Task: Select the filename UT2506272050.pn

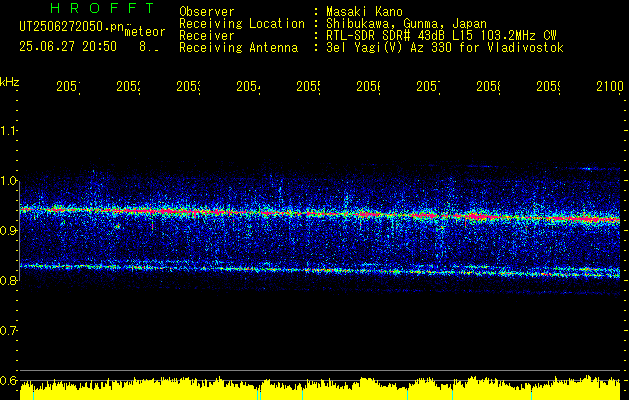Action: (x=72, y=27)
